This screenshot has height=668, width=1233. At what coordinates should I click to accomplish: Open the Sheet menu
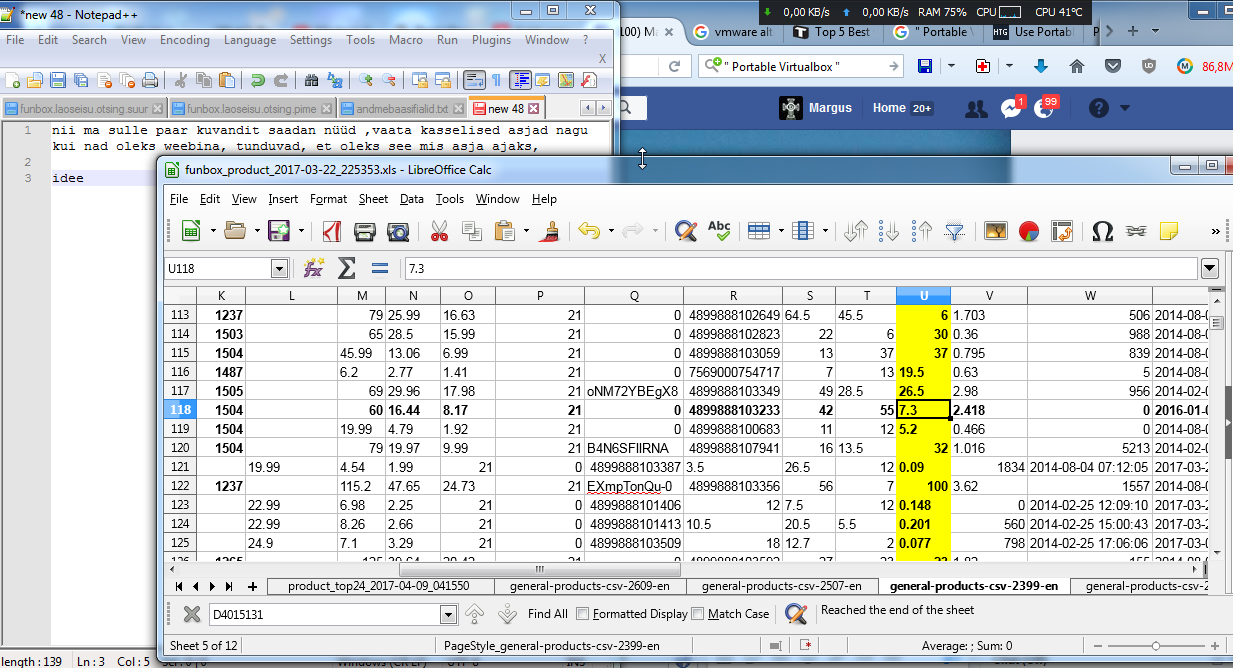(373, 199)
